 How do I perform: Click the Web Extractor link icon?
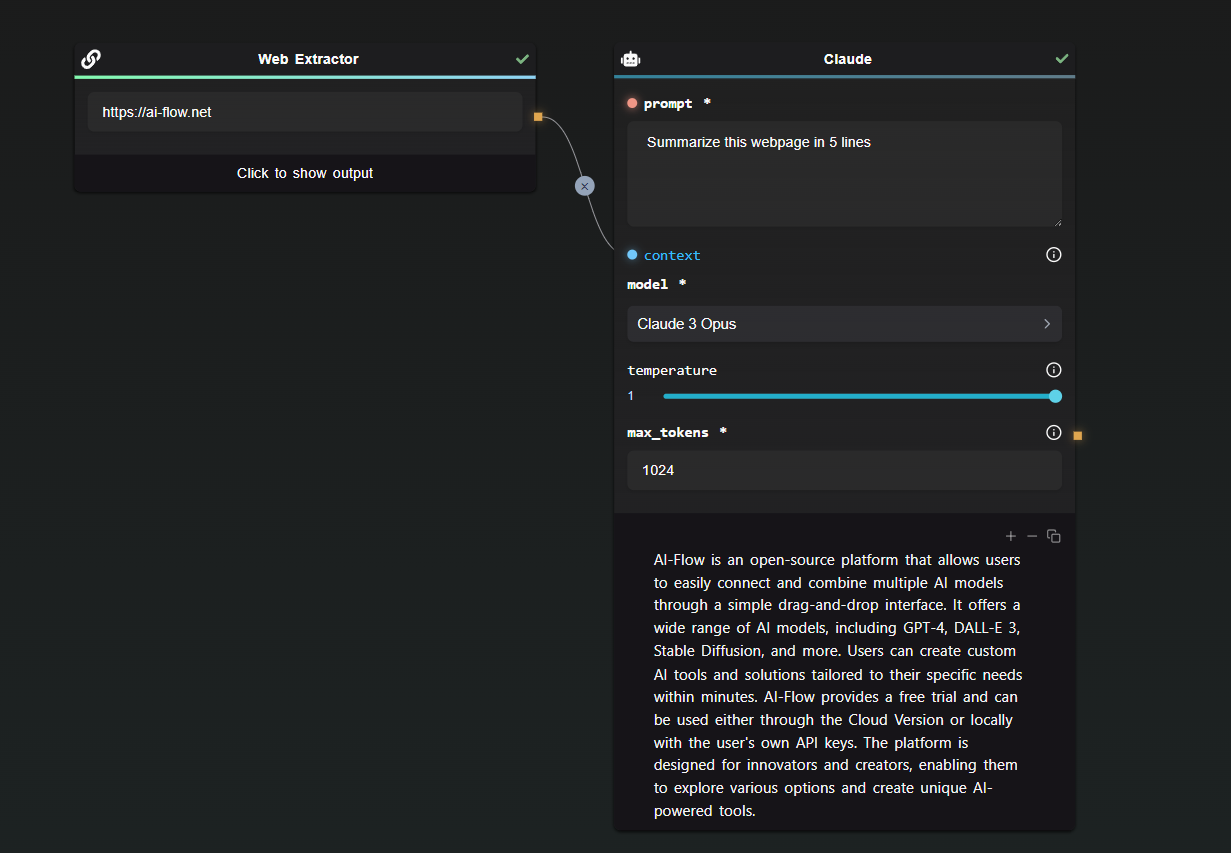click(x=91, y=59)
